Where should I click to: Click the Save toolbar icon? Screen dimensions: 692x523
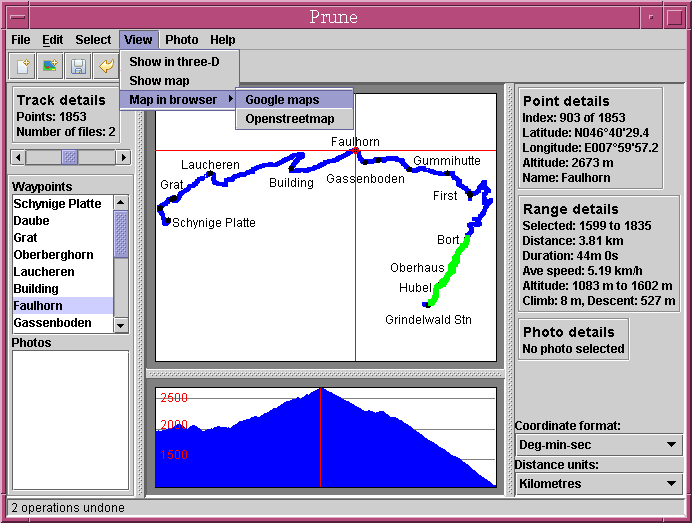[78, 67]
